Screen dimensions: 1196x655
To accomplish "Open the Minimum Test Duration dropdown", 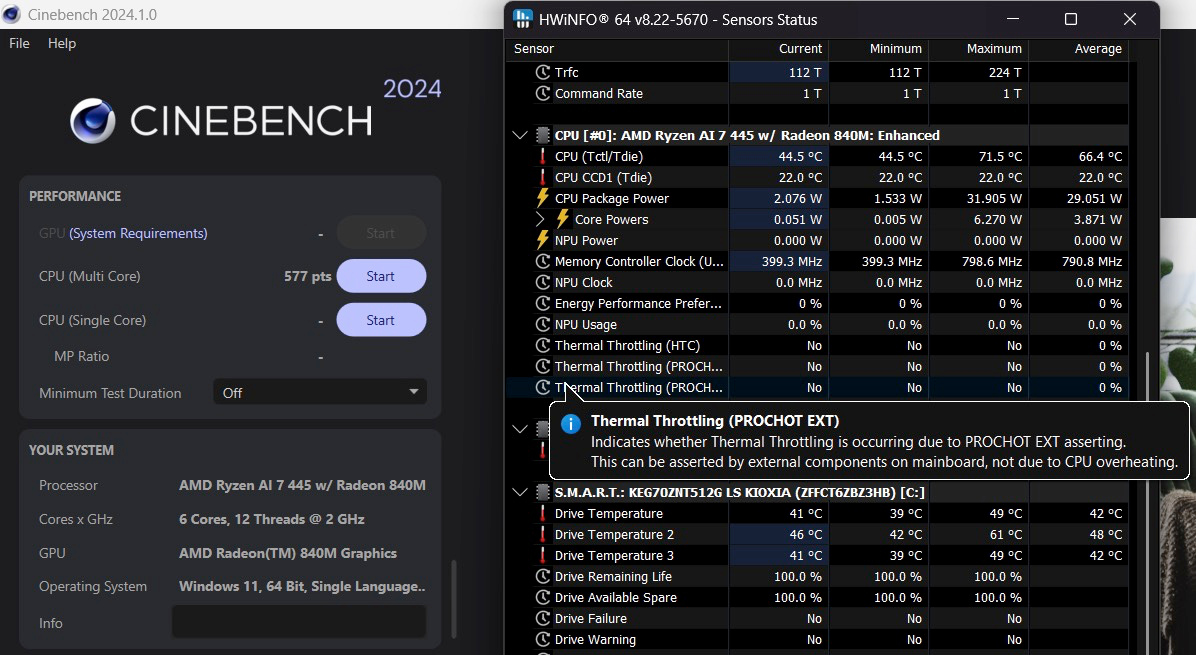I will (x=320, y=393).
